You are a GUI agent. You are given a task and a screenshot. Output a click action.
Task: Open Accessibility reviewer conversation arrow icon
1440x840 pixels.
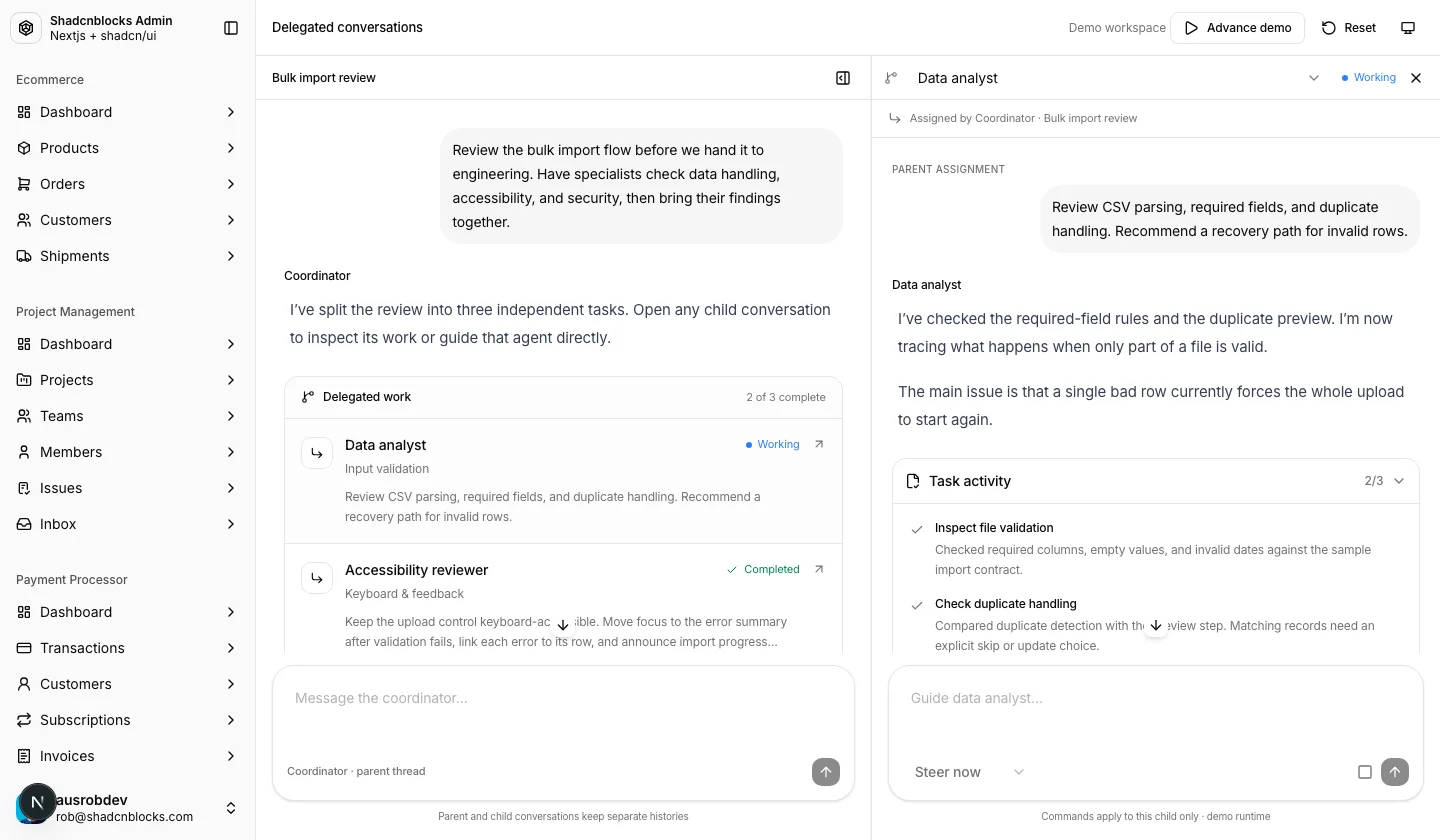click(819, 569)
